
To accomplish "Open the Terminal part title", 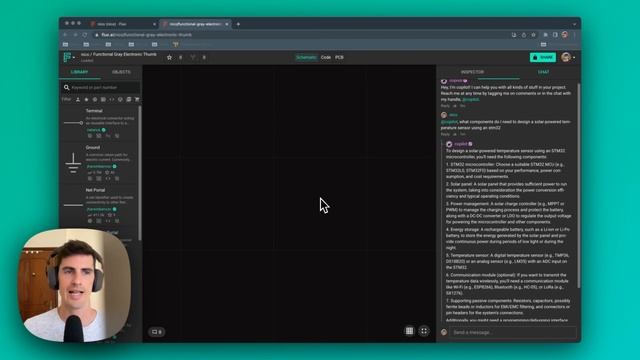I will pos(94,111).
